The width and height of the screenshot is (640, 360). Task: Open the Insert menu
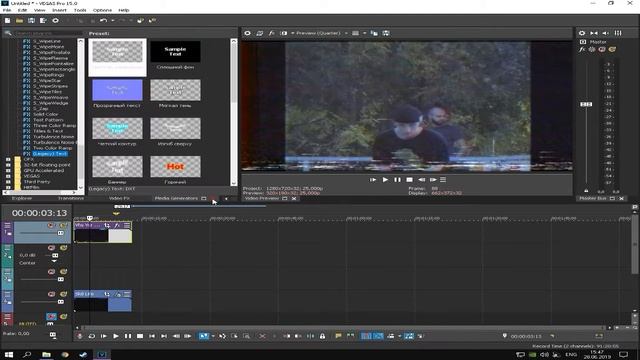point(59,10)
